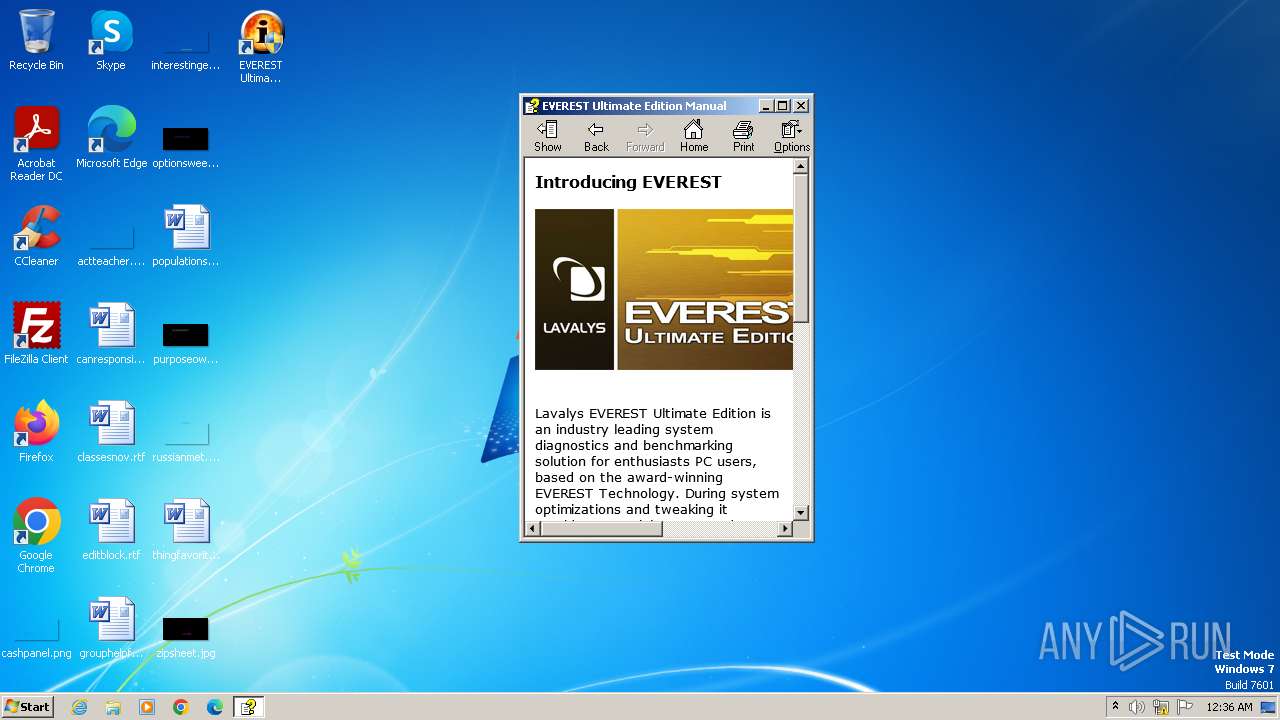Image resolution: width=1280 pixels, height=720 pixels.
Task: Click the horizontal scrollbar right arrow
Action: tap(785, 528)
